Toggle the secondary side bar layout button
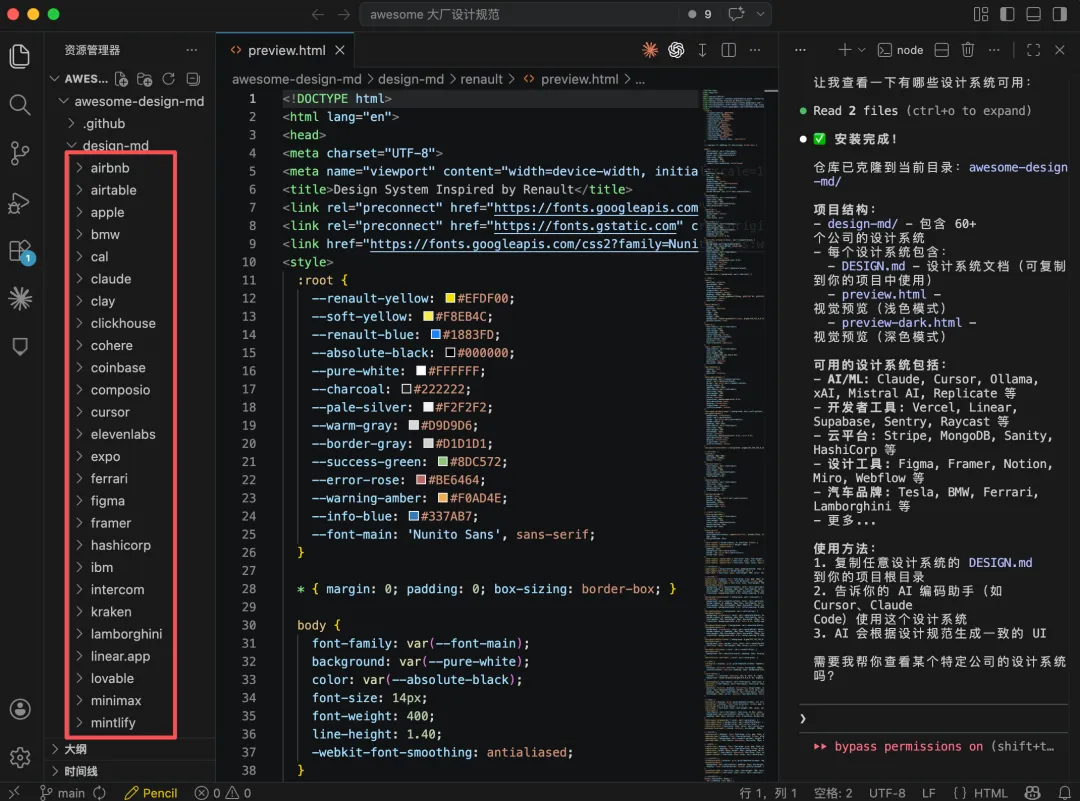Viewport: 1080px width, 801px height. (x=1059, y=14)
